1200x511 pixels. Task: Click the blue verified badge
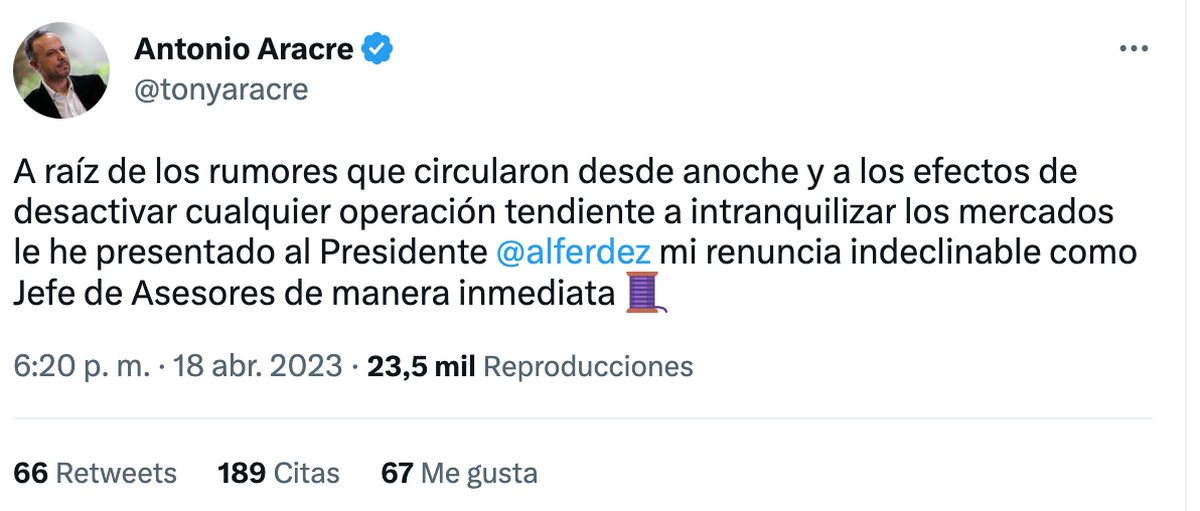[377, 48]
